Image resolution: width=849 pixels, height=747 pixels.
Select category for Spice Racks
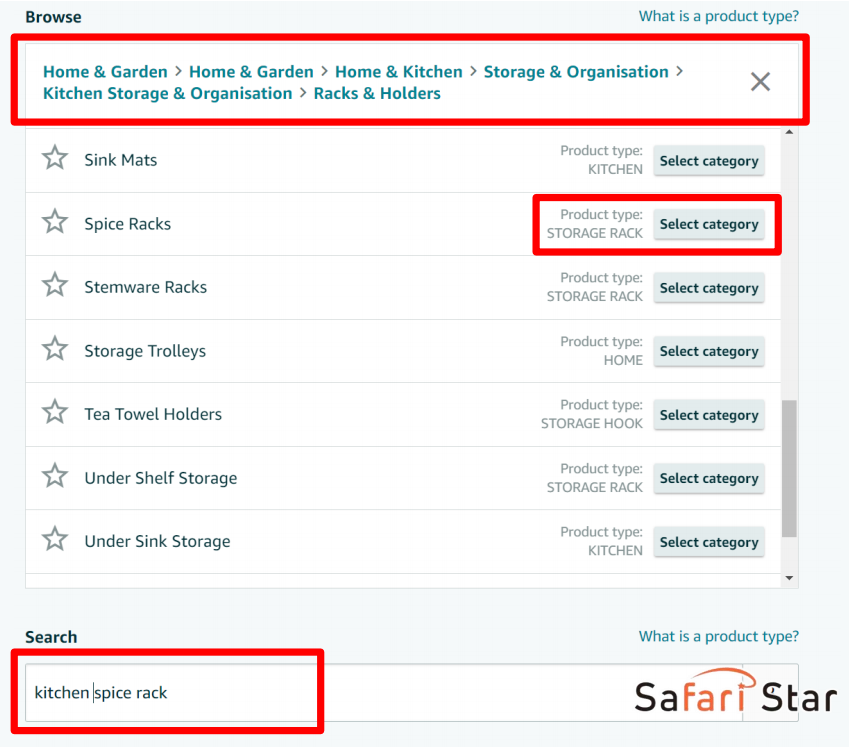tap(709, 224)
